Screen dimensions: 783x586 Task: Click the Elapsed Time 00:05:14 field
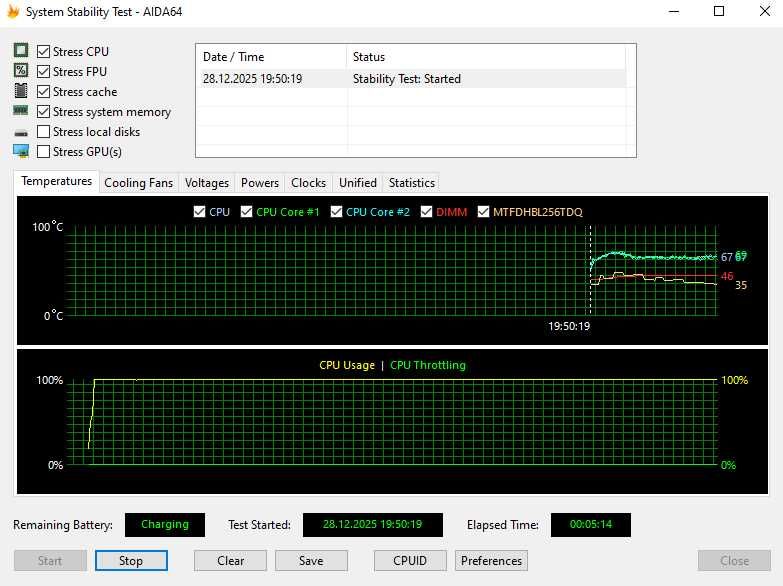tap(591, 525)
